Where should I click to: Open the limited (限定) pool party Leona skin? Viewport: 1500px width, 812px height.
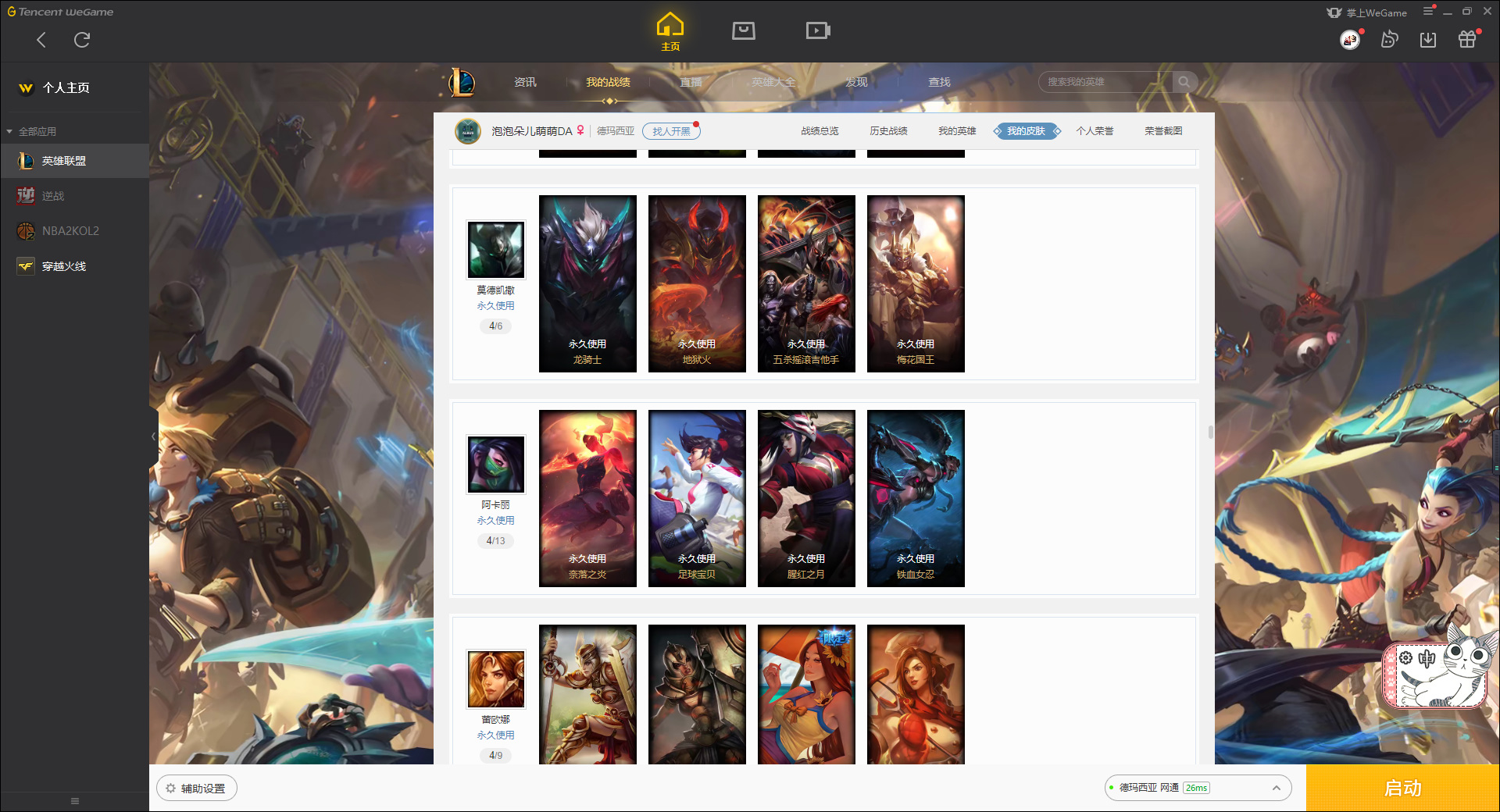pos(806,694)
